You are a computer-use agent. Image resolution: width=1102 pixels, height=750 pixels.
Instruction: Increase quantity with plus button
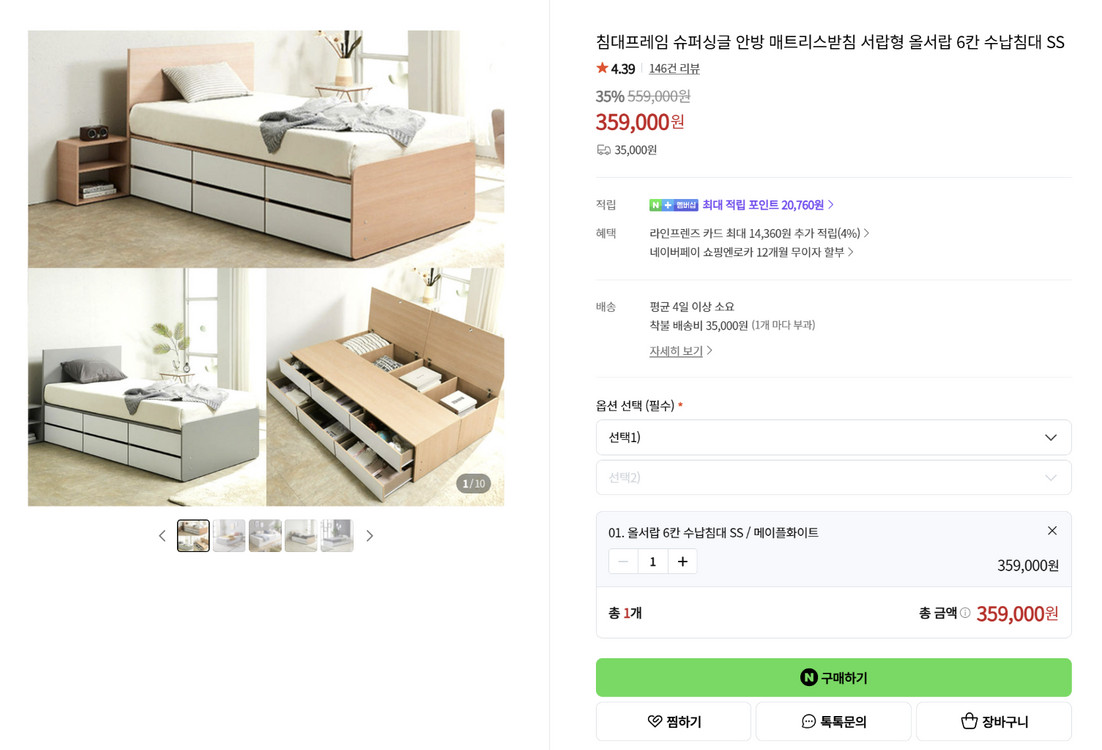[x=682, y=562]
